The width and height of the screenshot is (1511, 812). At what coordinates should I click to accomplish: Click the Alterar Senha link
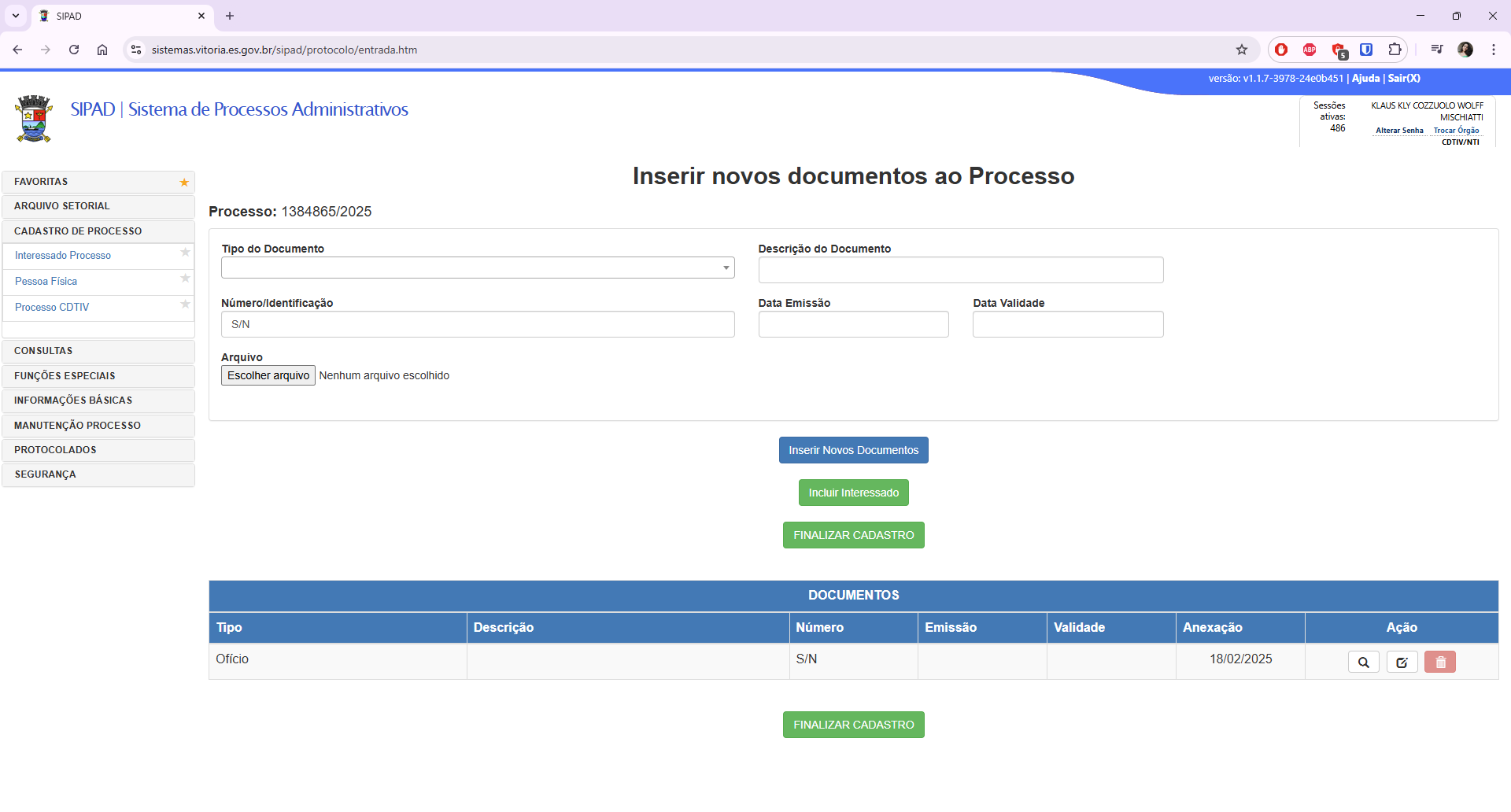[1399, 131]
